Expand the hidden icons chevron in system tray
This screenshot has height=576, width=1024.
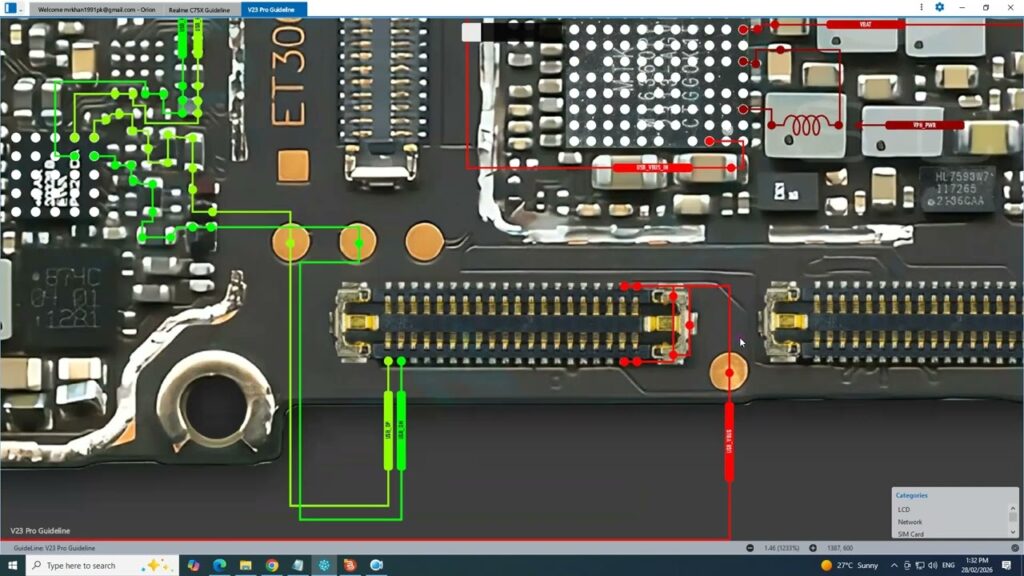[x=895, y=567]
